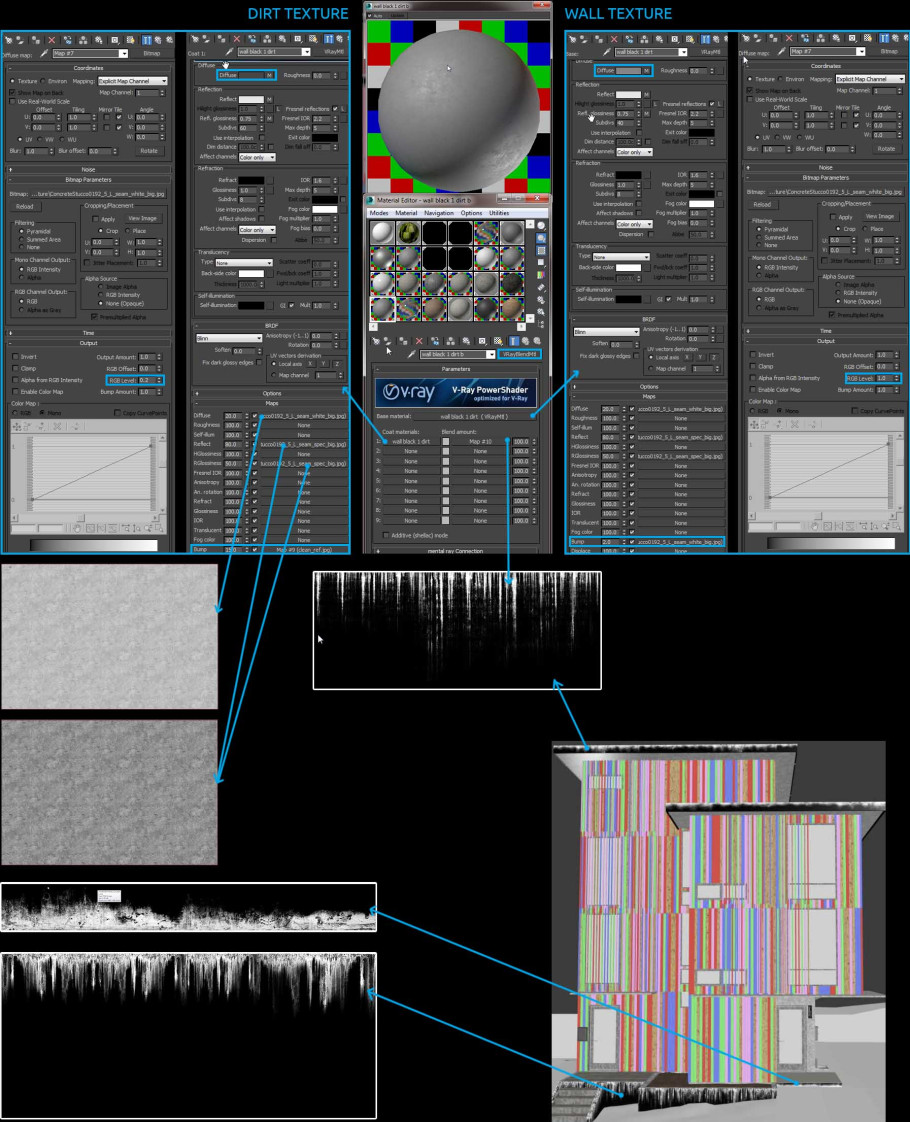Click Make Material Copy in Material Editor toolbar
This screenshot has height=1122, width=910.
(435, 341)
